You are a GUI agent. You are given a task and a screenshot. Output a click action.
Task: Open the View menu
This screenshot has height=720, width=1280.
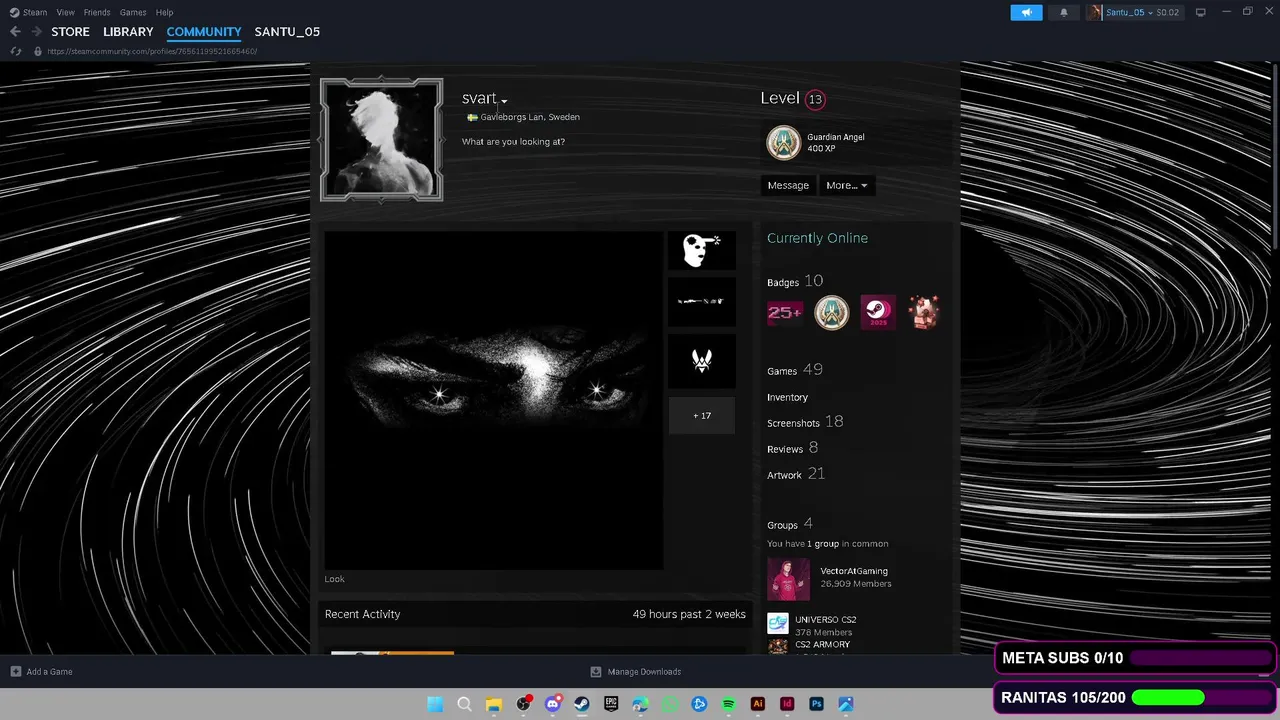65,12
